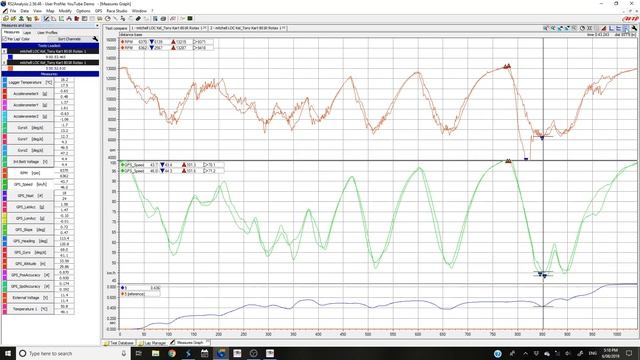Open the View menu
The image size is (640, 360).
coord(37,11)
